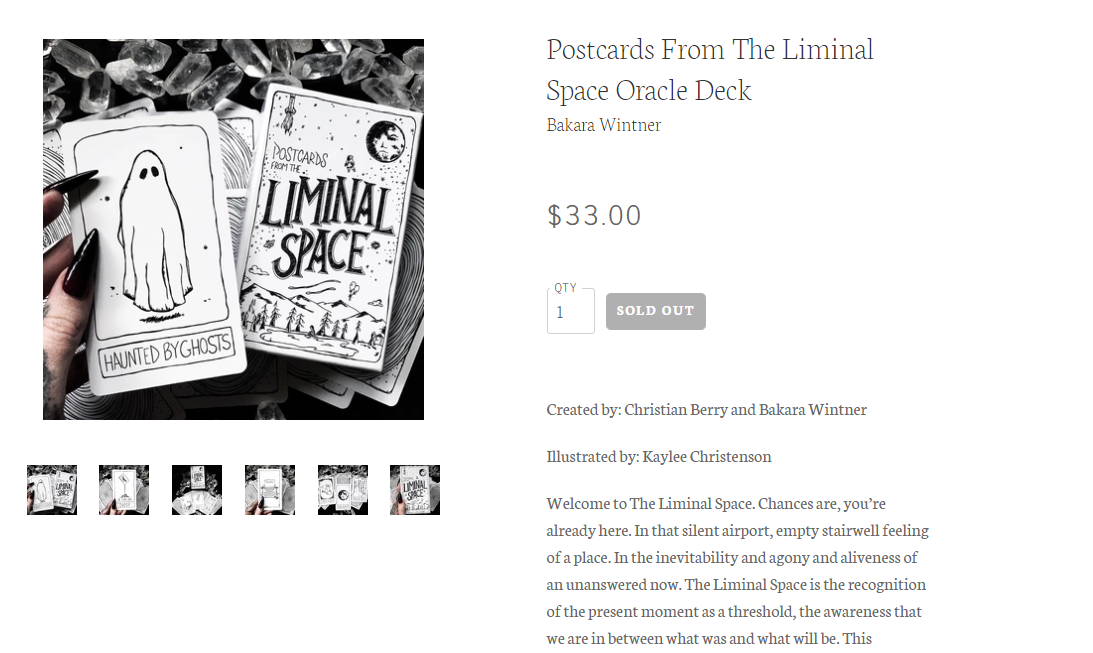Click the Welcome to The Liminal Space paragraph

tap(737, 571)
